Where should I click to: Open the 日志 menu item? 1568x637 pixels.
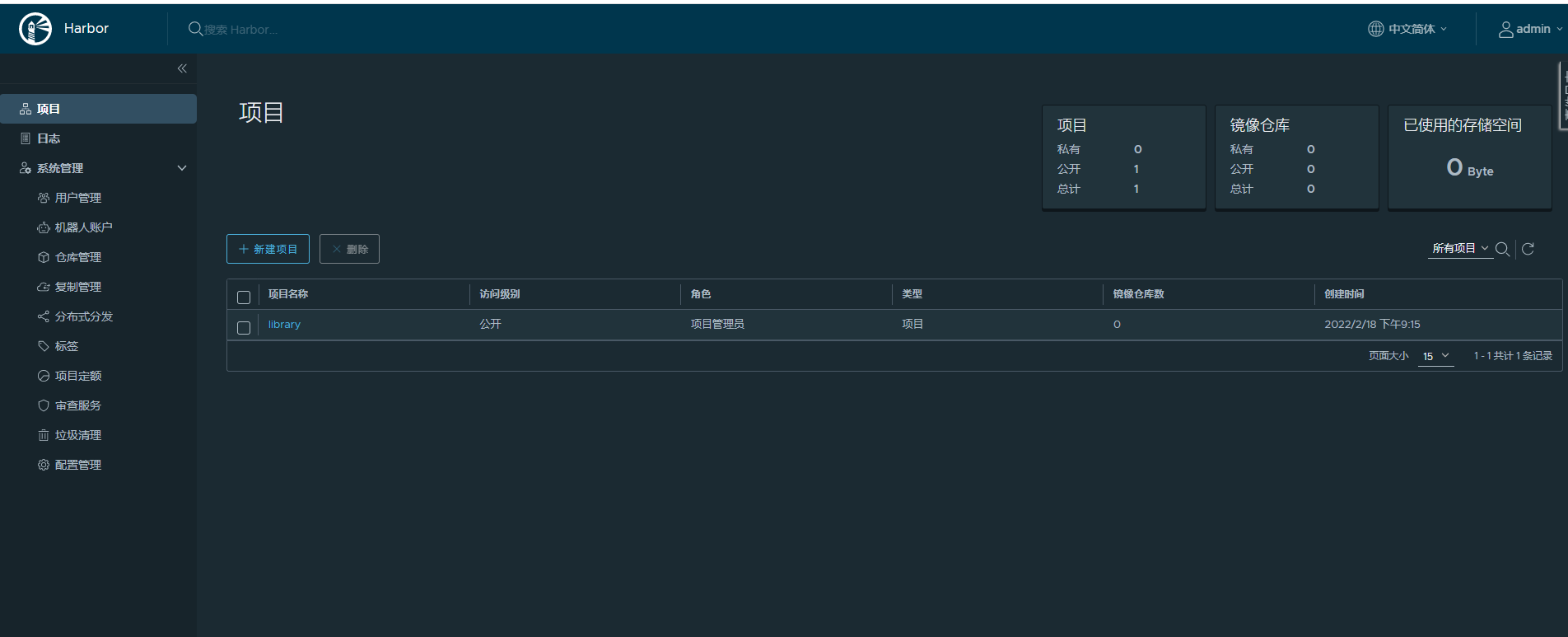pyautogui.click(x=49, y=138)
